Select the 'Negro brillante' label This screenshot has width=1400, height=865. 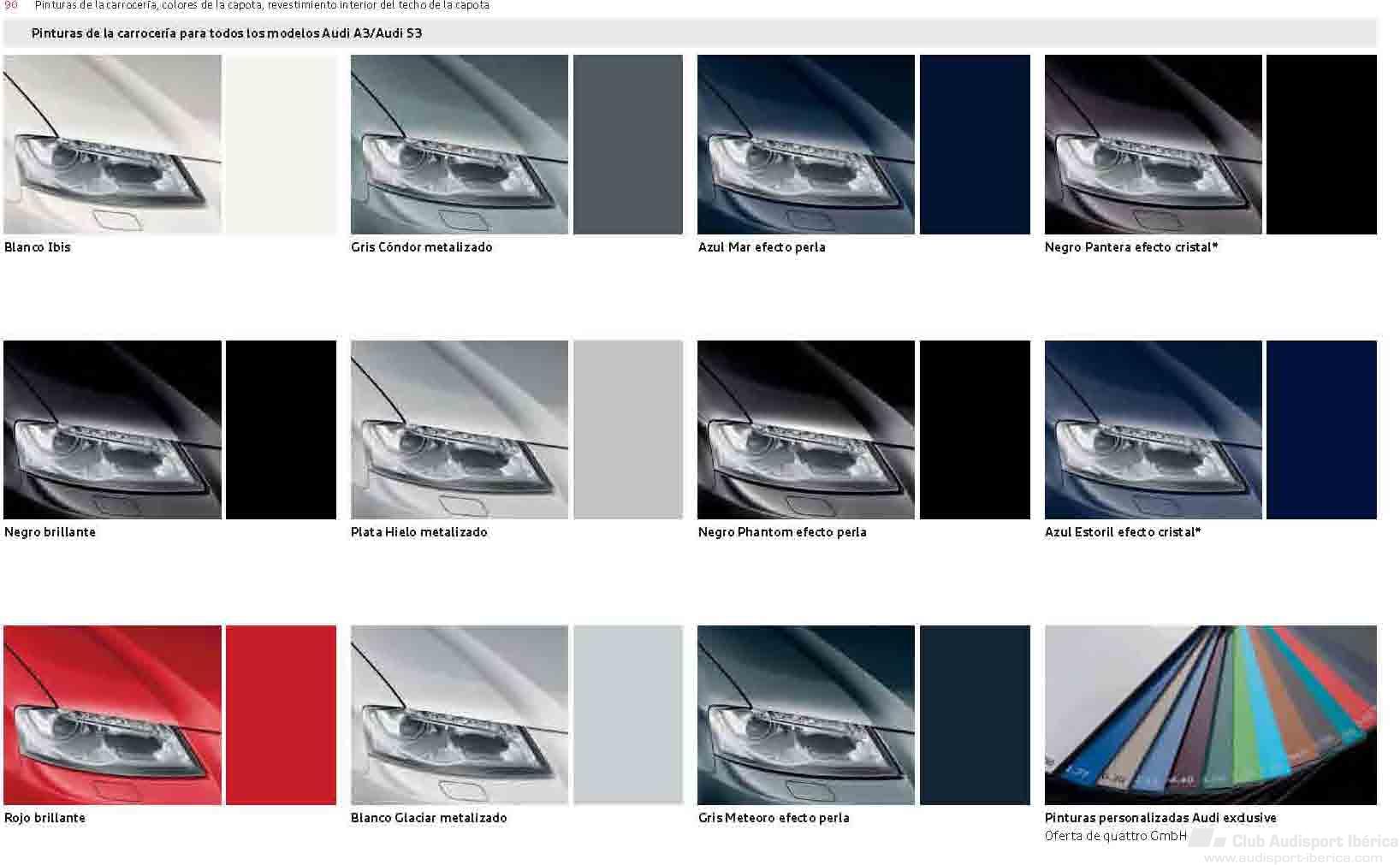point(50,532)
